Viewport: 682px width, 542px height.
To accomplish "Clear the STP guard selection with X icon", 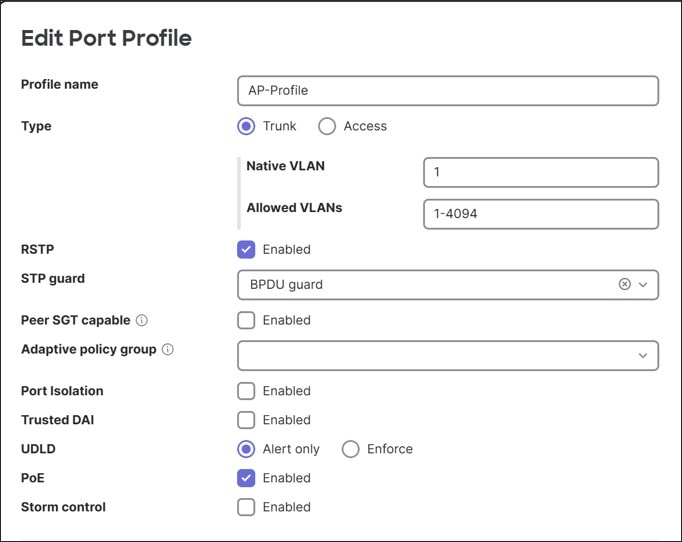I will [625, 284].
